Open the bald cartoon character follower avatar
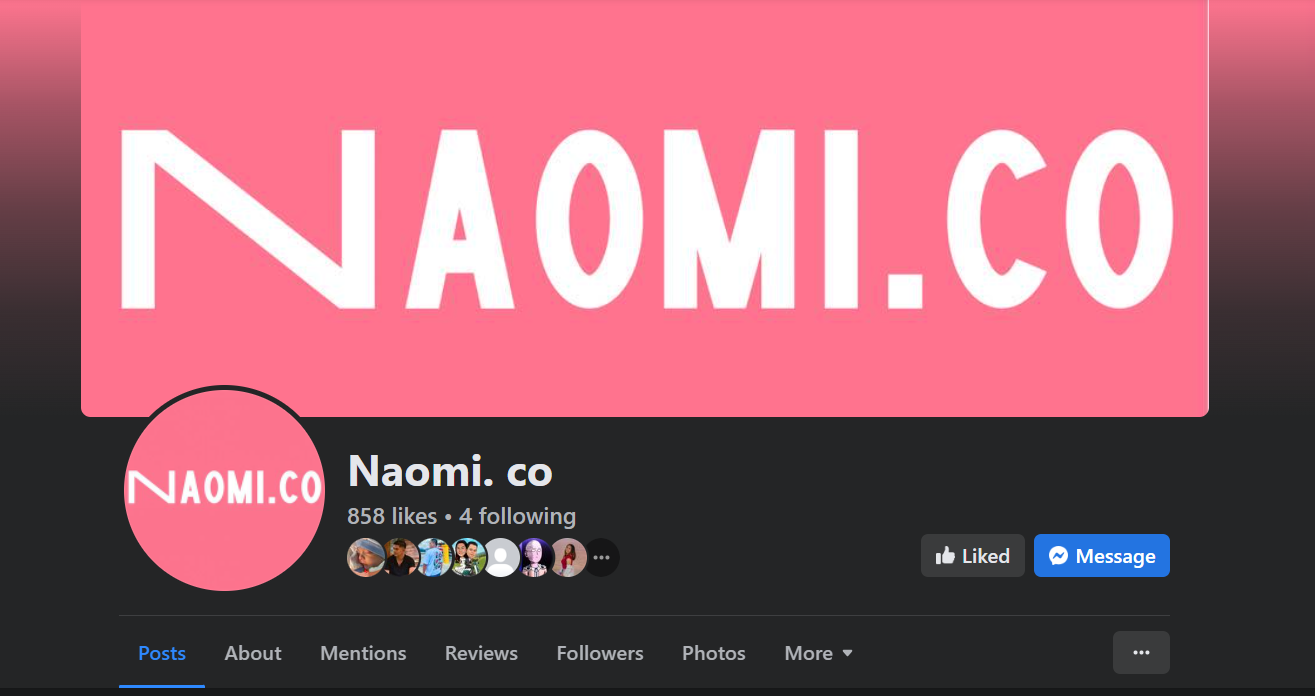 click(x=535, y=557)
